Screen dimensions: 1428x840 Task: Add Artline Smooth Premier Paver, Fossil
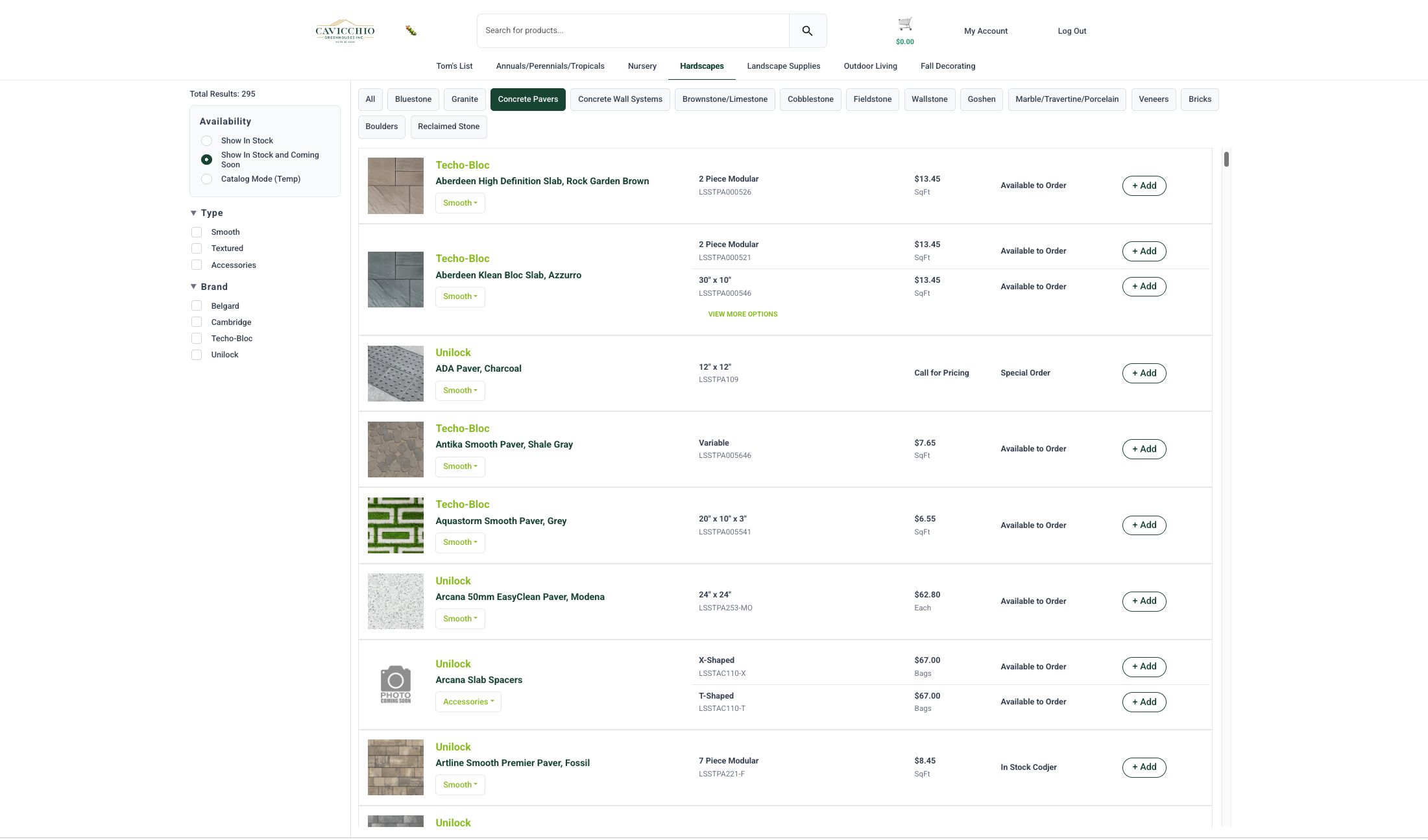(1144, 767)
